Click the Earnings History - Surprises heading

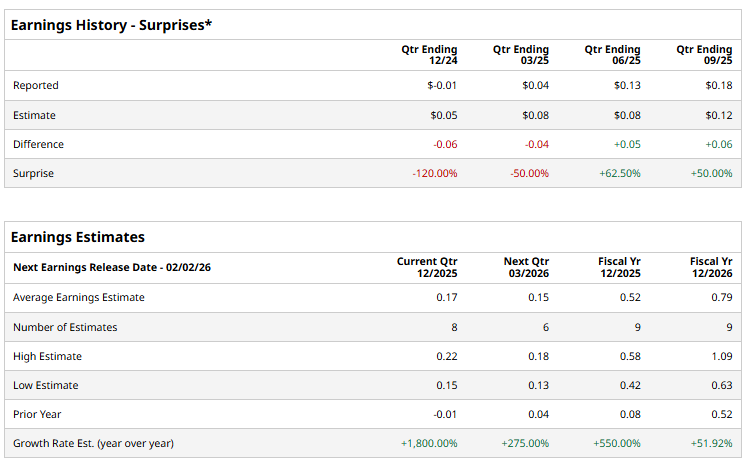point(111,24)
